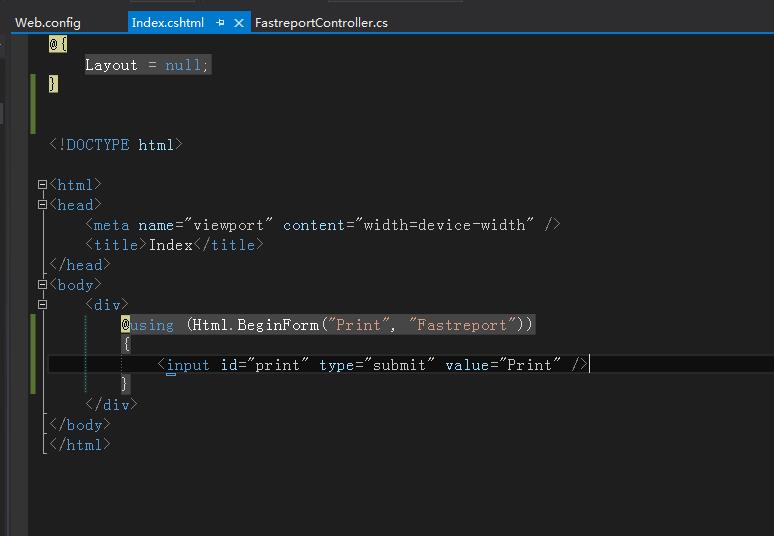Click the DOCTYPE html declaration
This screenshot has height=536, width=774.
116,145
